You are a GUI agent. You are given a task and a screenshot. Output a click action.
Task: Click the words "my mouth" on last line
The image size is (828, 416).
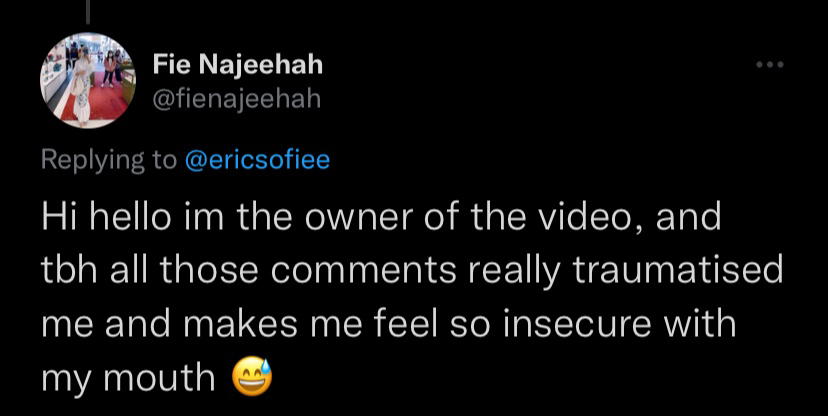tap(128, 379)
